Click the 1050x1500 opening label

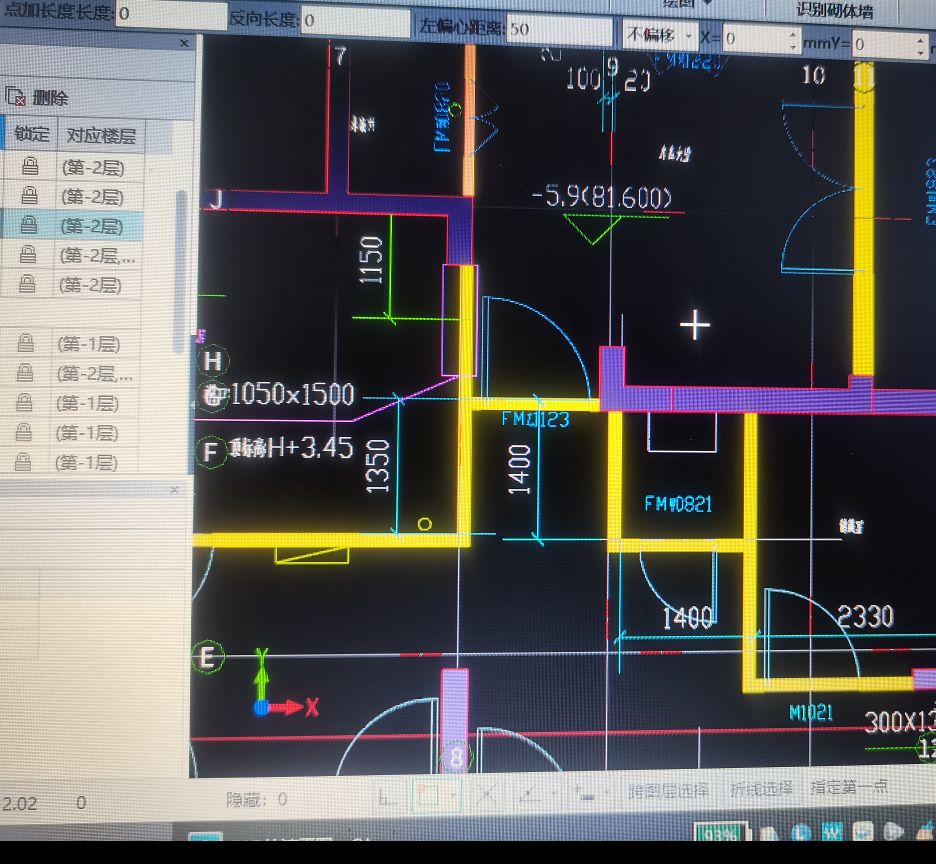coord(292,395)
